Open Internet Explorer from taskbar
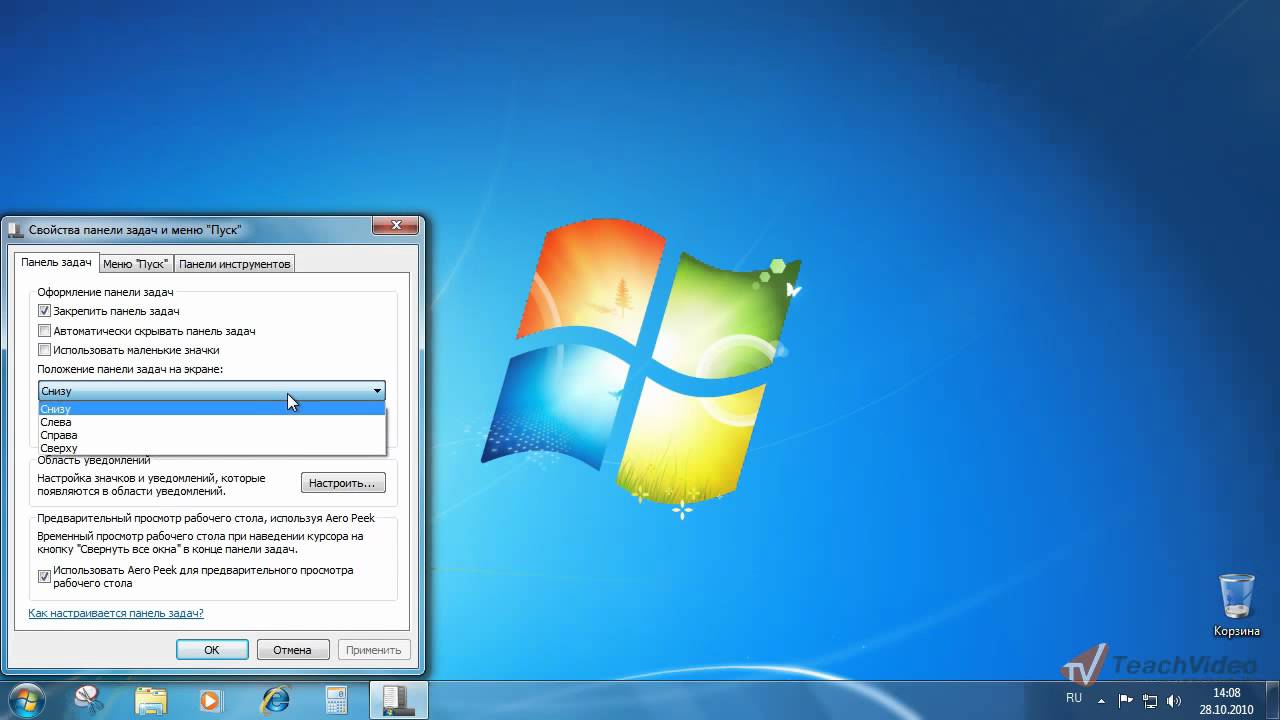The height and width of the screenshot is (720, 1280). coord(275,699)
